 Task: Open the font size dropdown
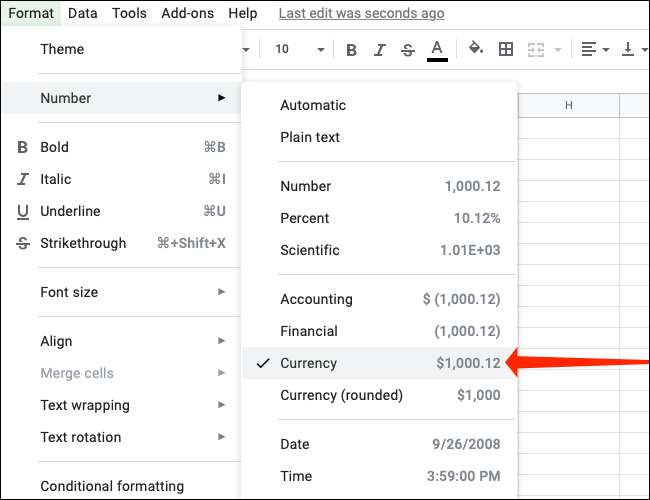(300, 49)
